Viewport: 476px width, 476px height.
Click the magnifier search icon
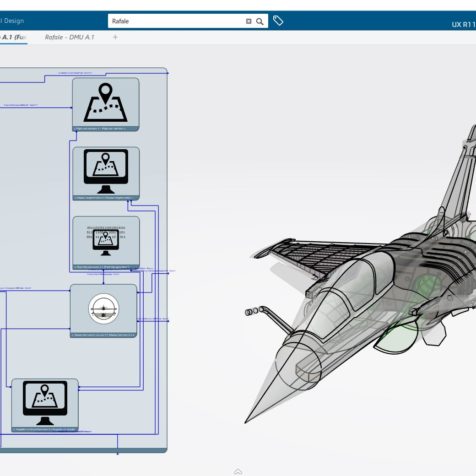(260, 21)
